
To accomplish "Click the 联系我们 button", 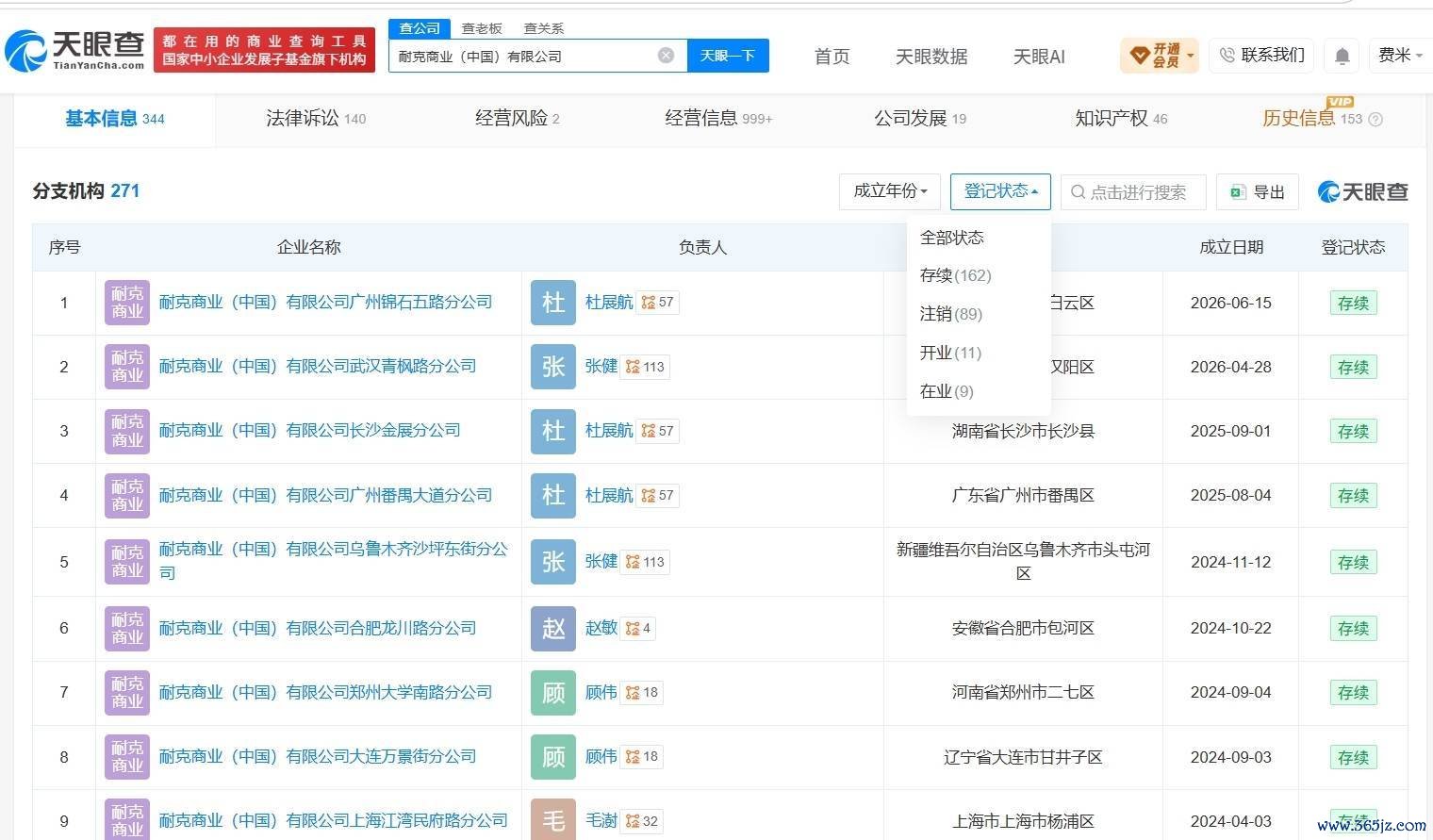I will click(1262, 56).
